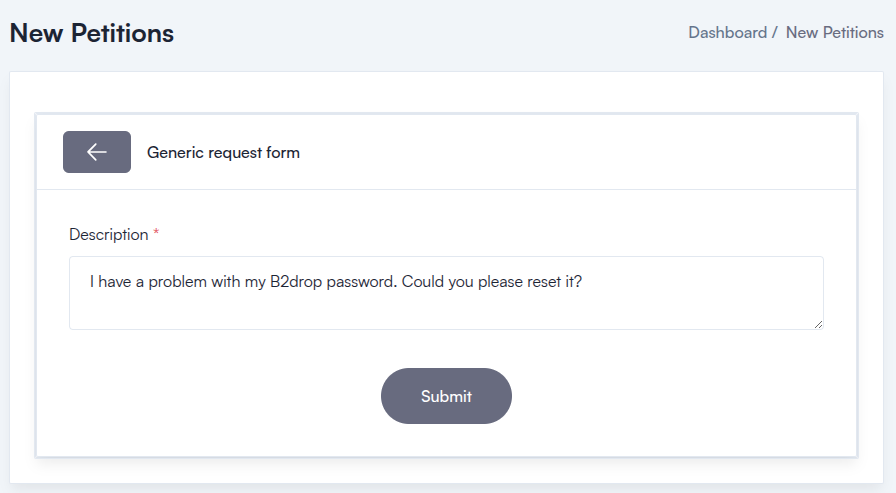This screenshot has width=896, height=493.
Task: Click the back arrow button
Action: [97, 152]
